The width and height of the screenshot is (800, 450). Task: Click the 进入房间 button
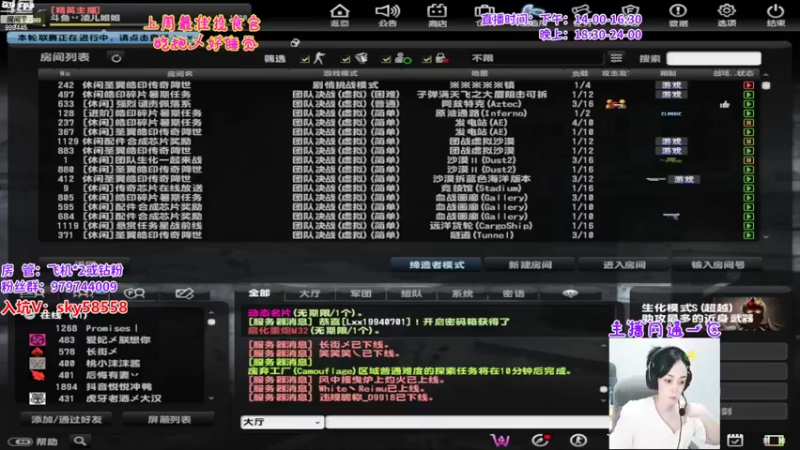[x=624, y=265]
